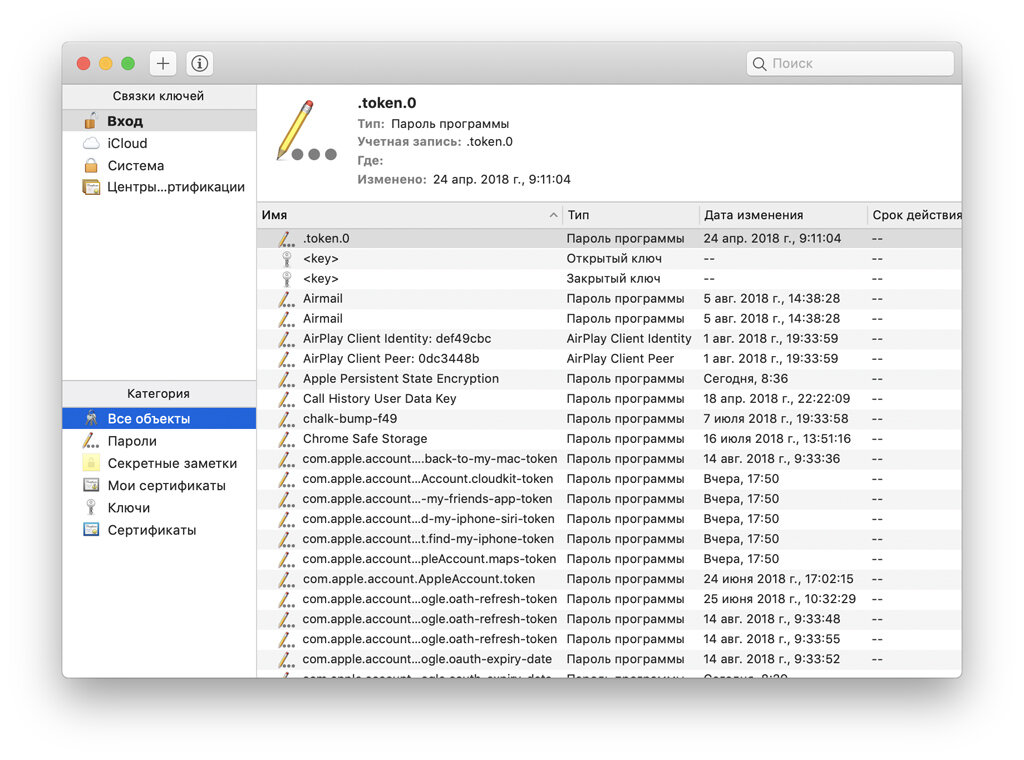Select com.apple.account.AppleAccount.token entry
The height and width of the screenshot is (760, 1024).
click(x=609, y=579)
